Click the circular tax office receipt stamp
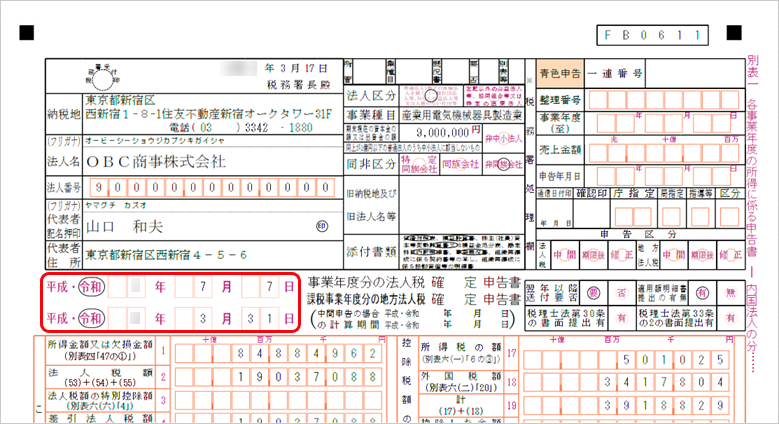 [103, 79]
